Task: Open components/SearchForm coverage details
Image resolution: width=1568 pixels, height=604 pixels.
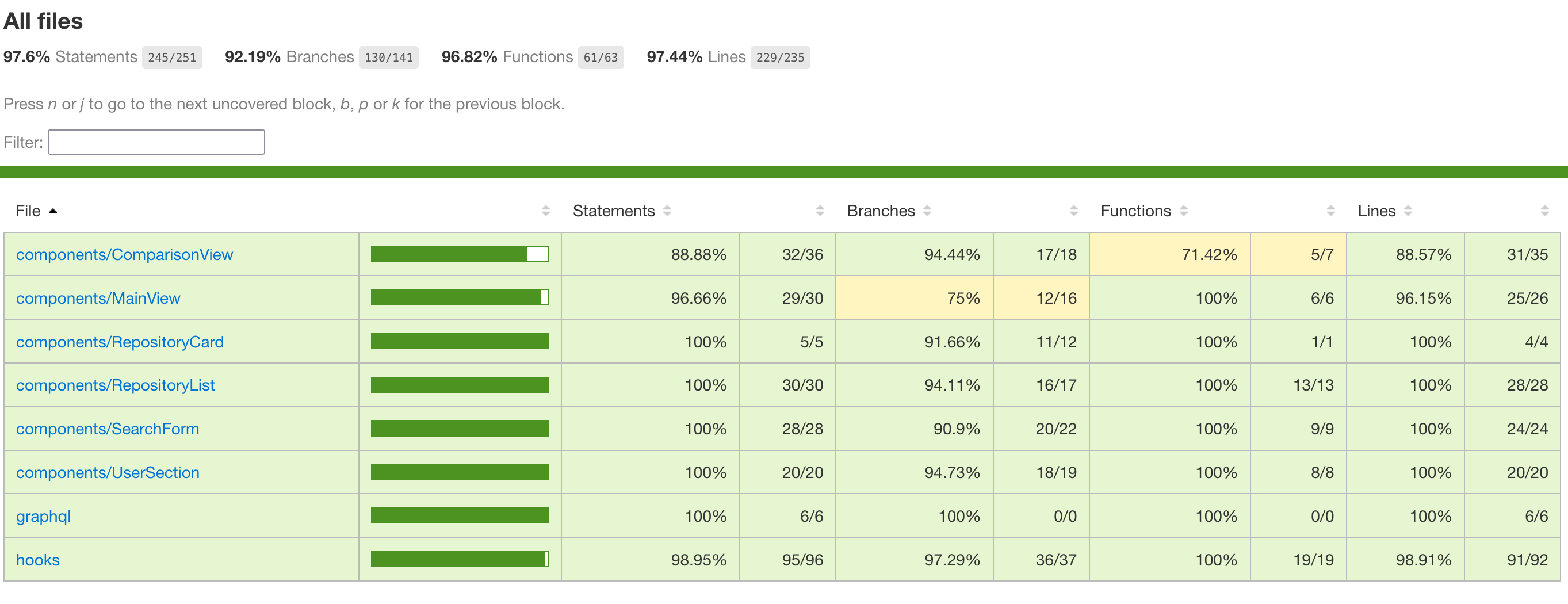Action: coord(108,429)
